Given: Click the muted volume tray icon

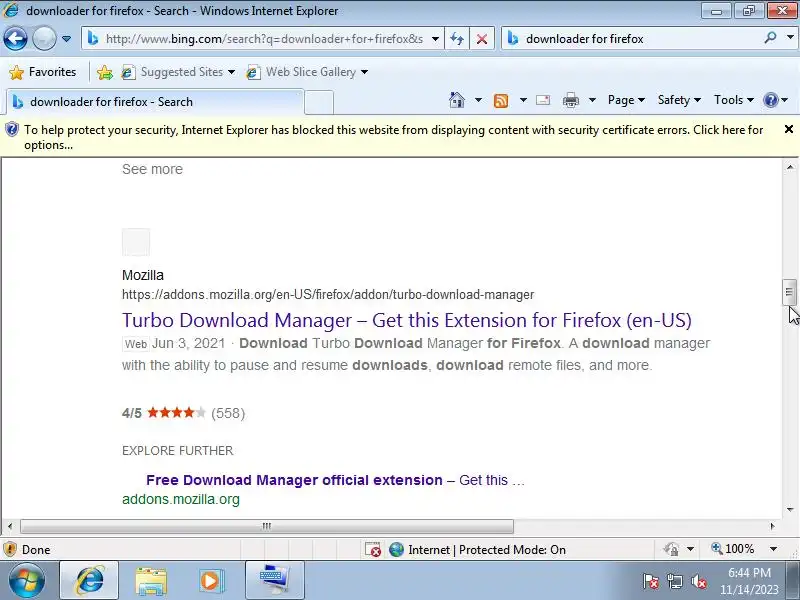Looking at the screenshot, I should (698, 581).
